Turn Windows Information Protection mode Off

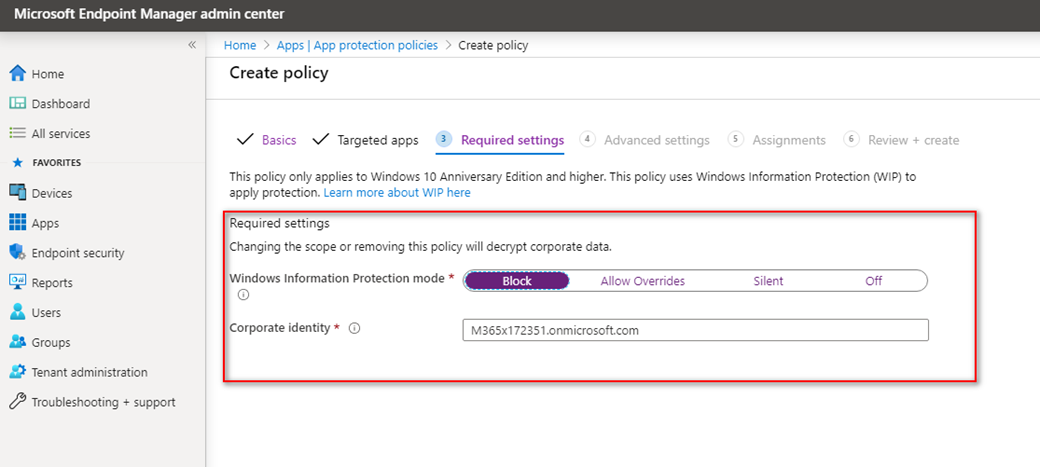pos(873,281)
